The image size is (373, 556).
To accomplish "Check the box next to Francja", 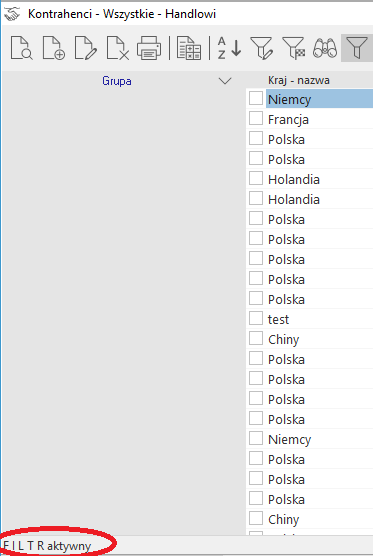I will click(256, 118).
